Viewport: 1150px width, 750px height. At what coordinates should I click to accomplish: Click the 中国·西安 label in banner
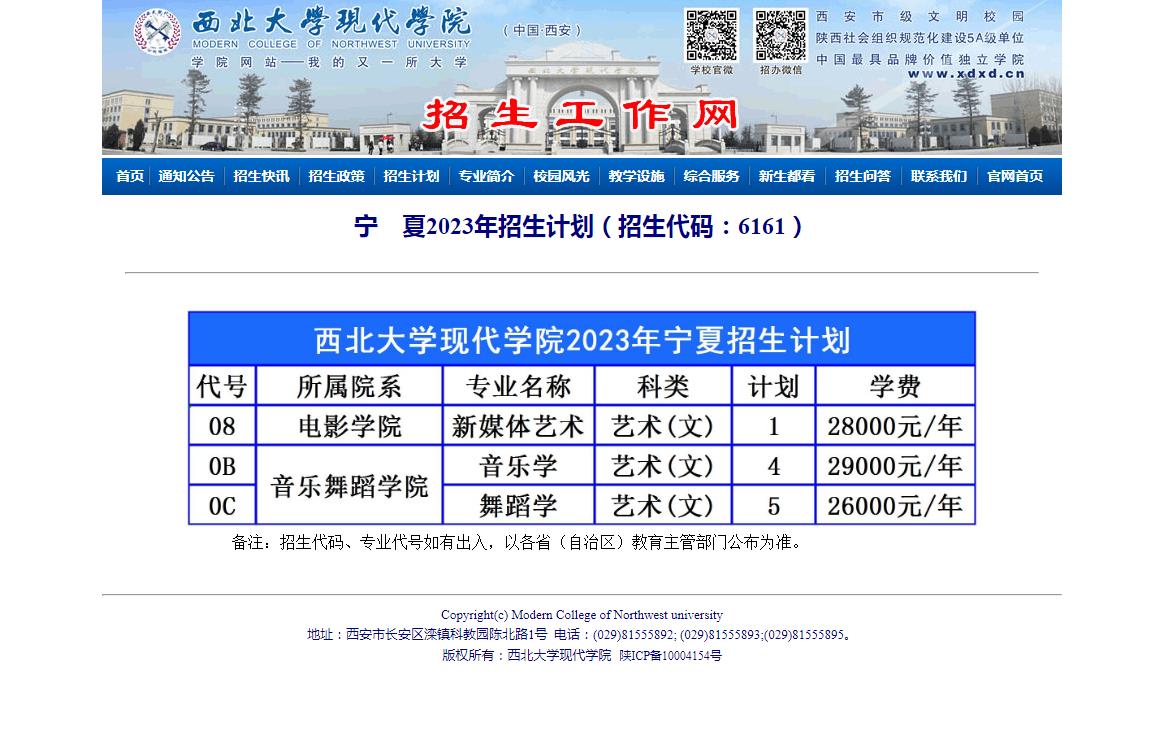click(x=542, y=30)
